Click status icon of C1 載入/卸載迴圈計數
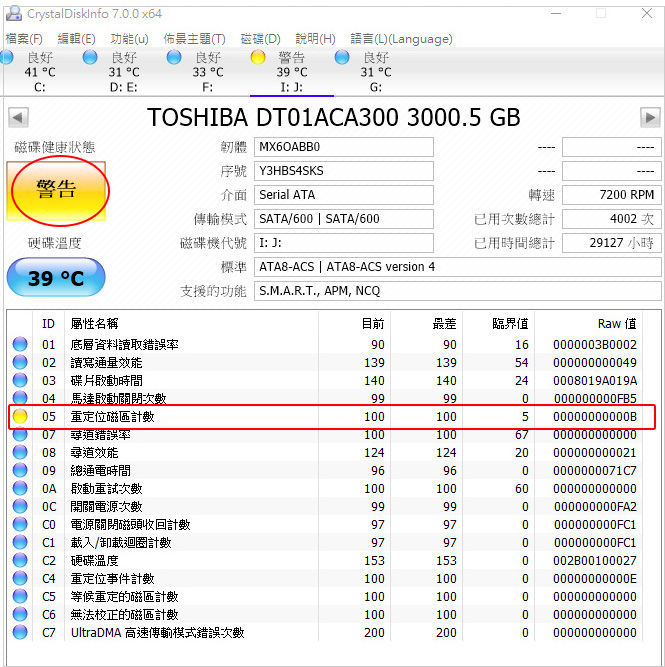Viewport: 665px width, 667px height. coord(20,542)
